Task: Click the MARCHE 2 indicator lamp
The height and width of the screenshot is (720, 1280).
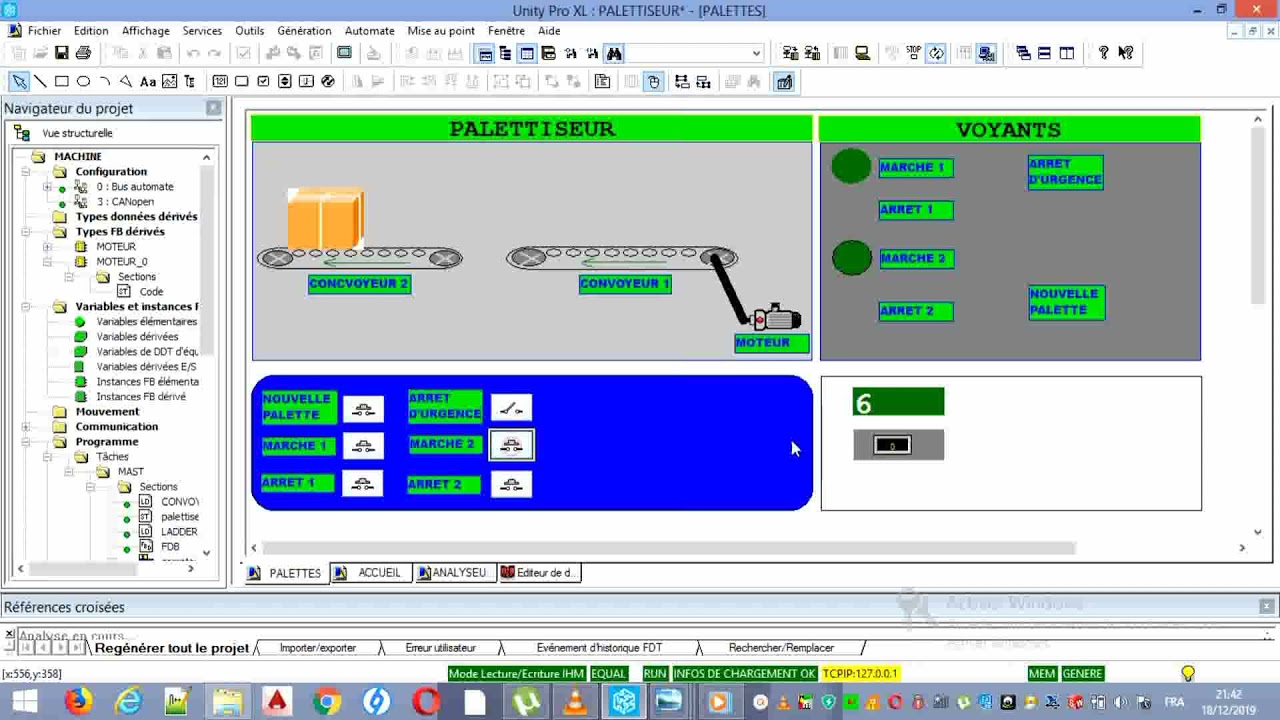Action: (x=852, y=258)
